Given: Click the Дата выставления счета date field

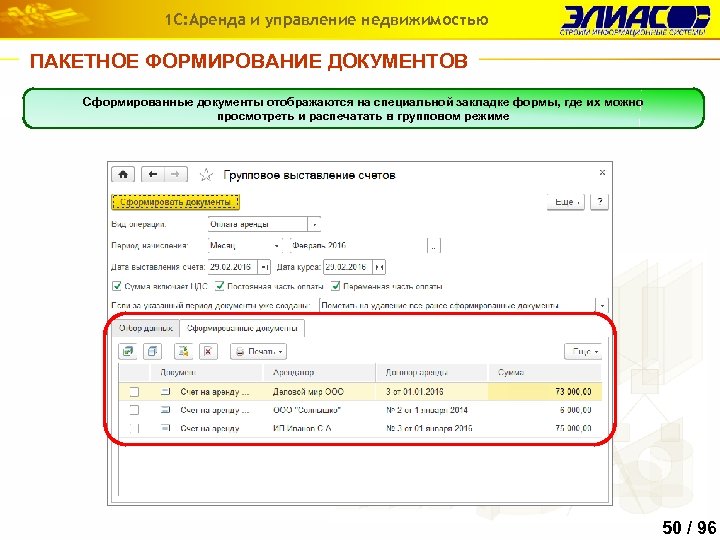Looking at the screenshot, I should coord(233,267).
